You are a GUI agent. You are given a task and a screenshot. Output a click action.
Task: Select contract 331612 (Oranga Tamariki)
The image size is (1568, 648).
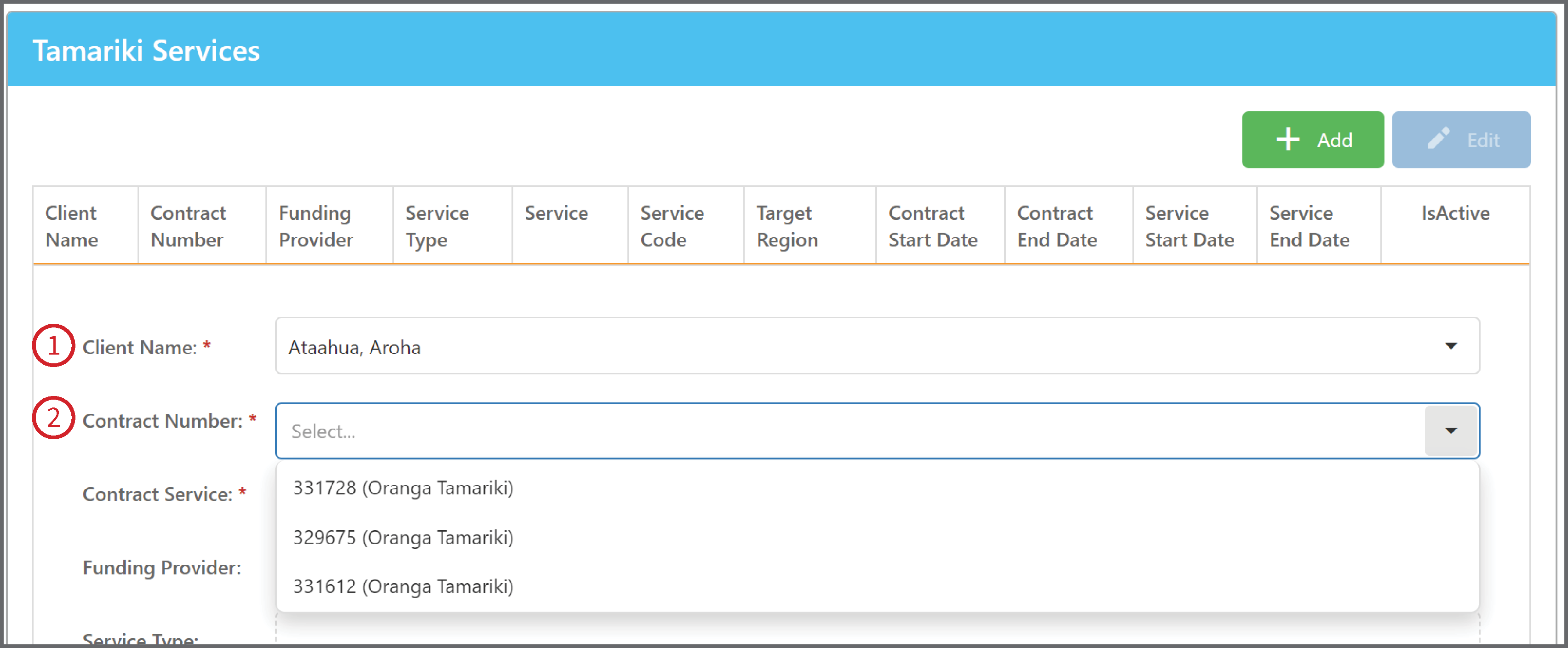point(877,586)
